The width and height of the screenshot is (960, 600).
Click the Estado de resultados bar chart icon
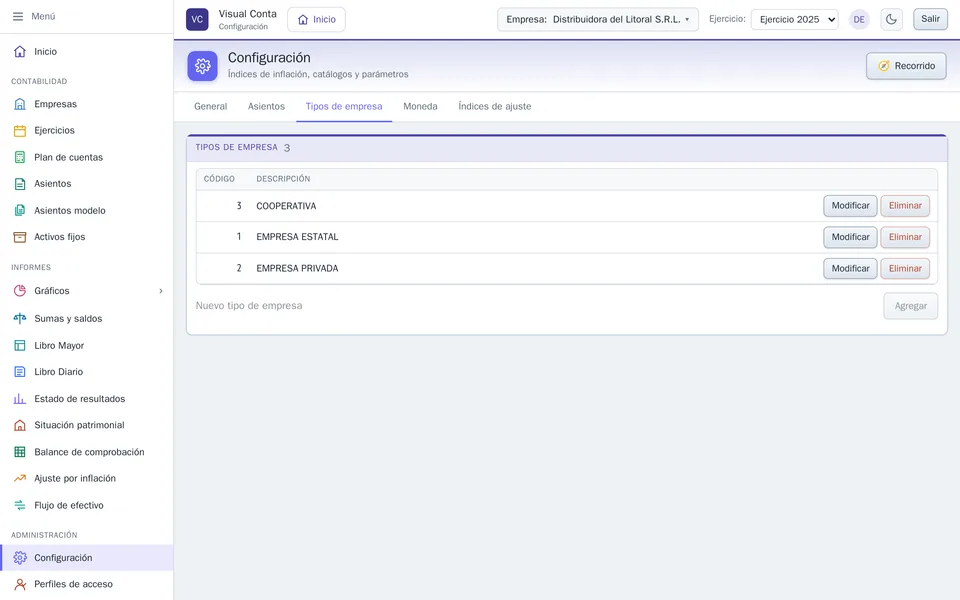coord(20,399)
